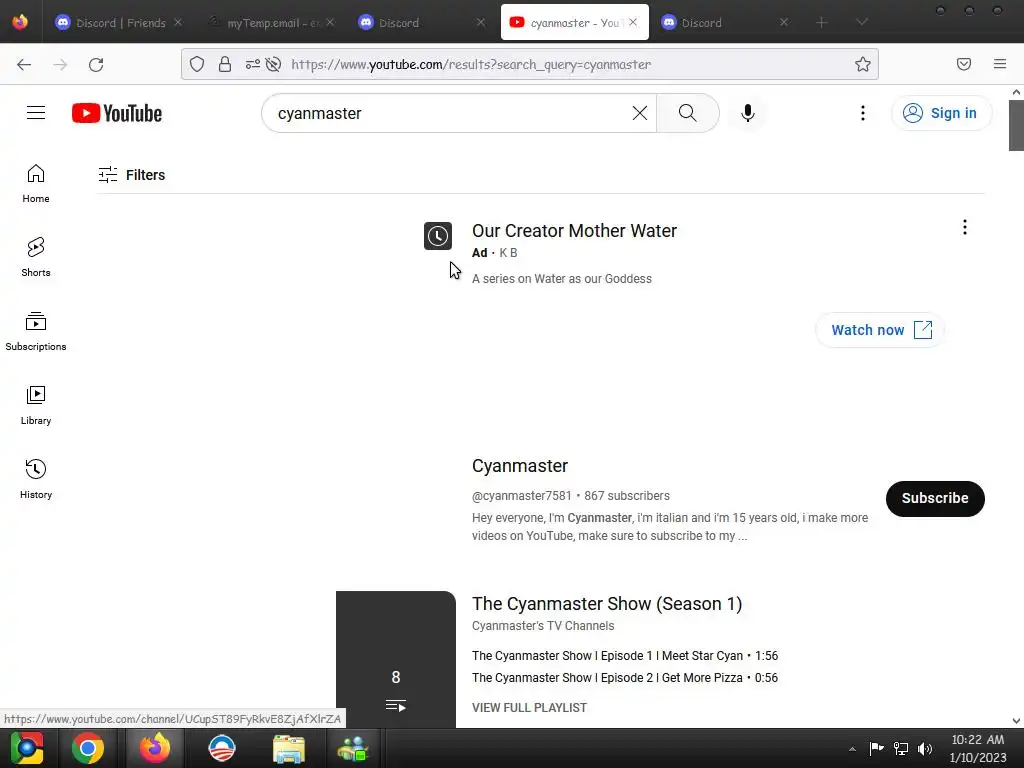Click the autoplay blocked icon in address bar

pyautogui.click(x=274, y=64)
